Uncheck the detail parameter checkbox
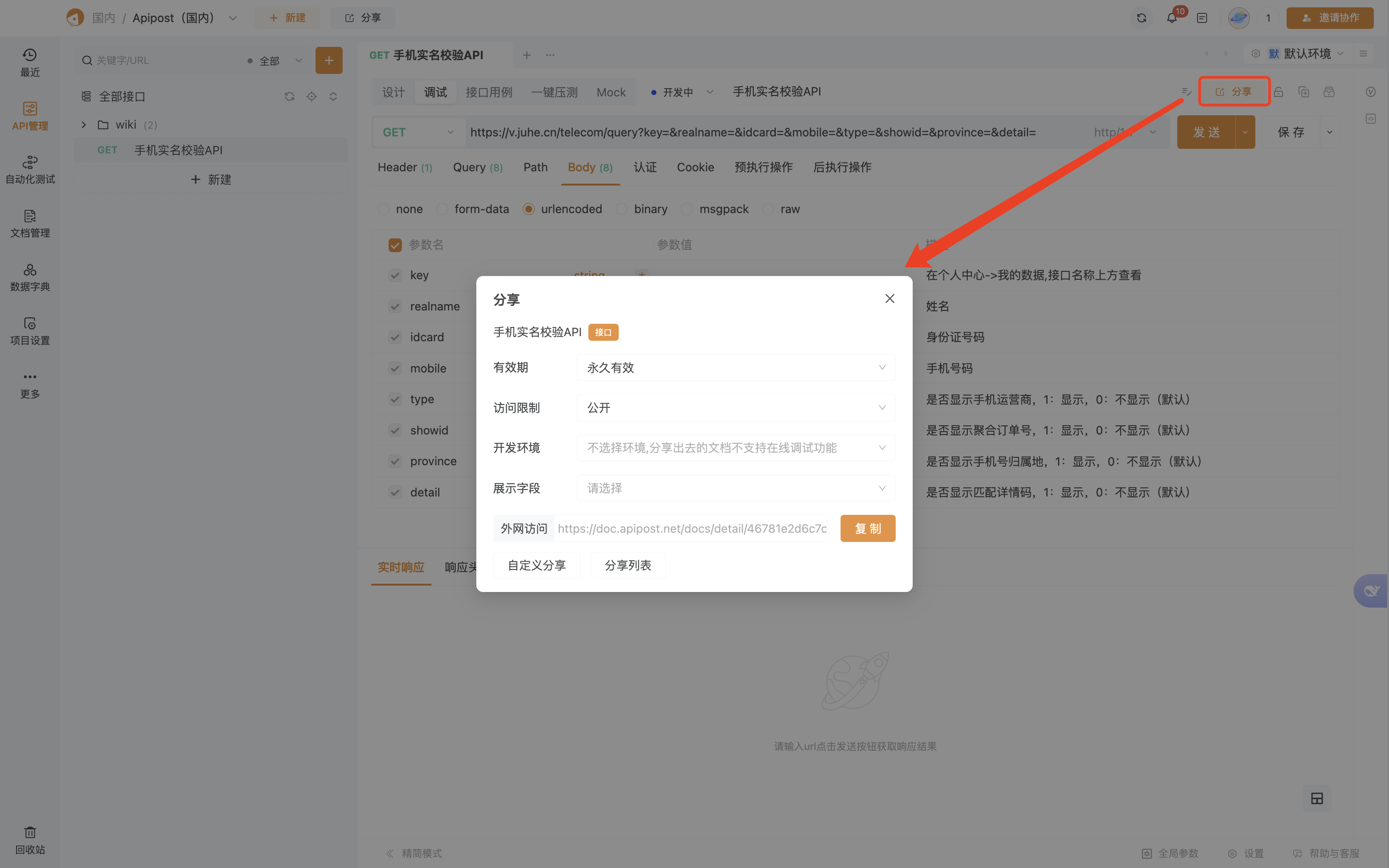Screen dimensions: 1389x868 395,492
